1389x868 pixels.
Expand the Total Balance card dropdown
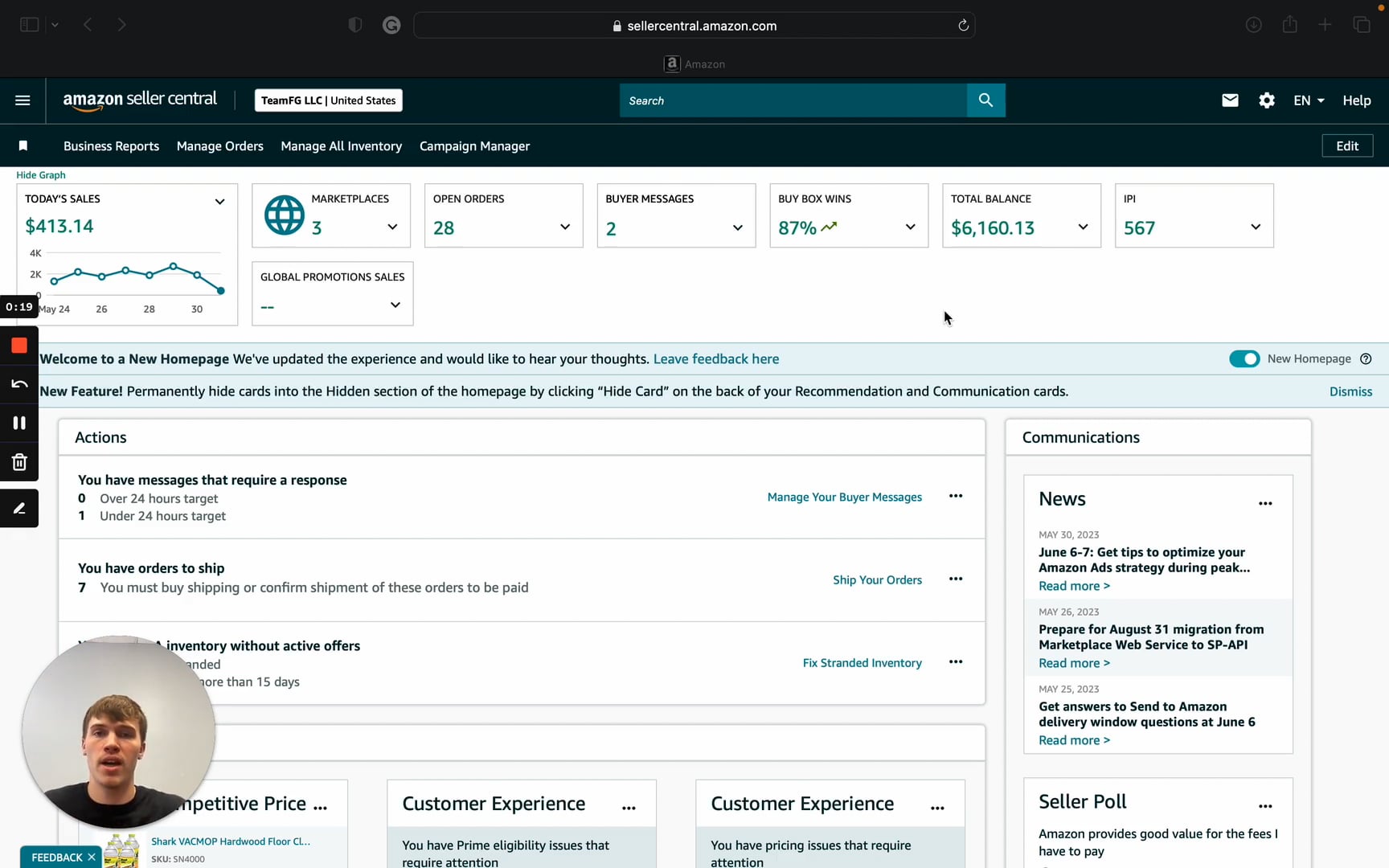coord(1083,227)
